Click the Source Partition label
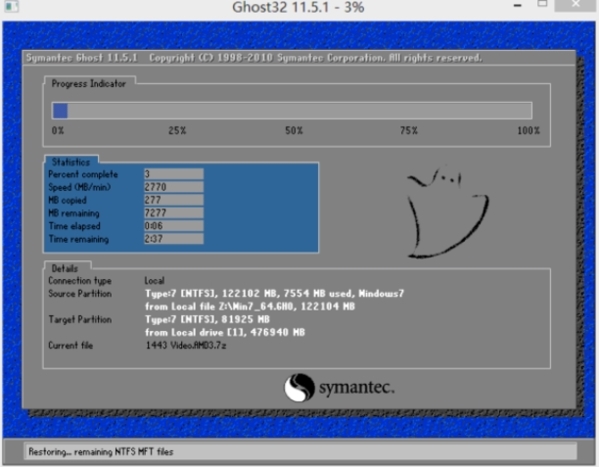The image size is (599, 467). pyautogui.click(x=80, y=293)
